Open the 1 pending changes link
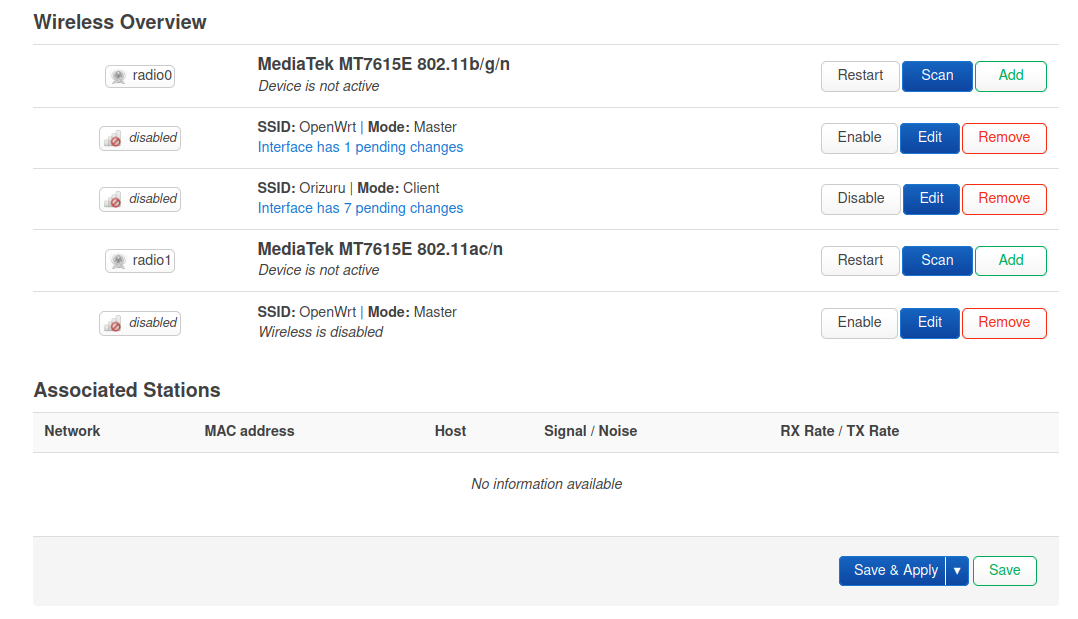Image resolution: width=1078 pixels, height=619 pixels. (x=360, y=147)
